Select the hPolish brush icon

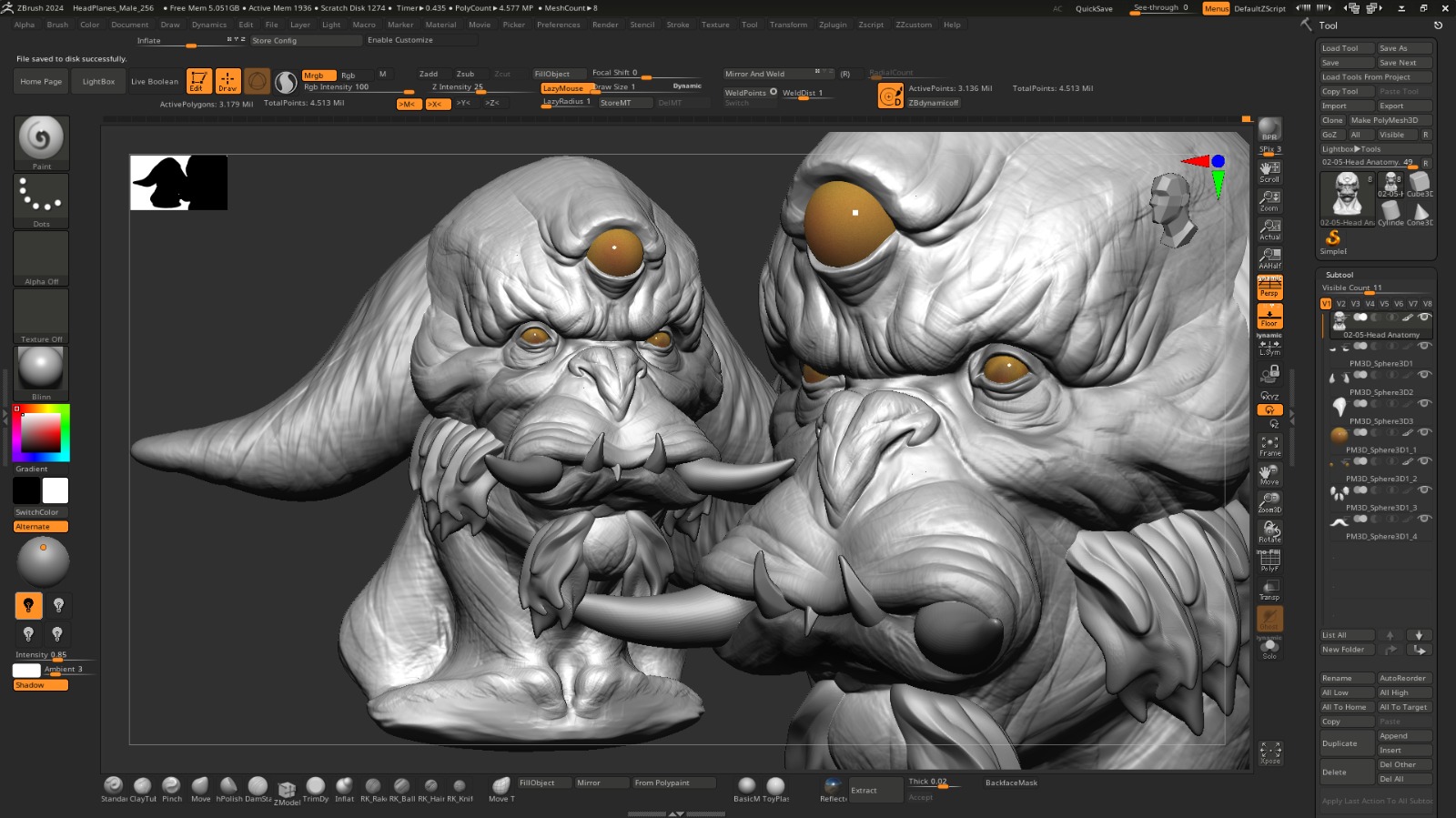click(228, 786)
